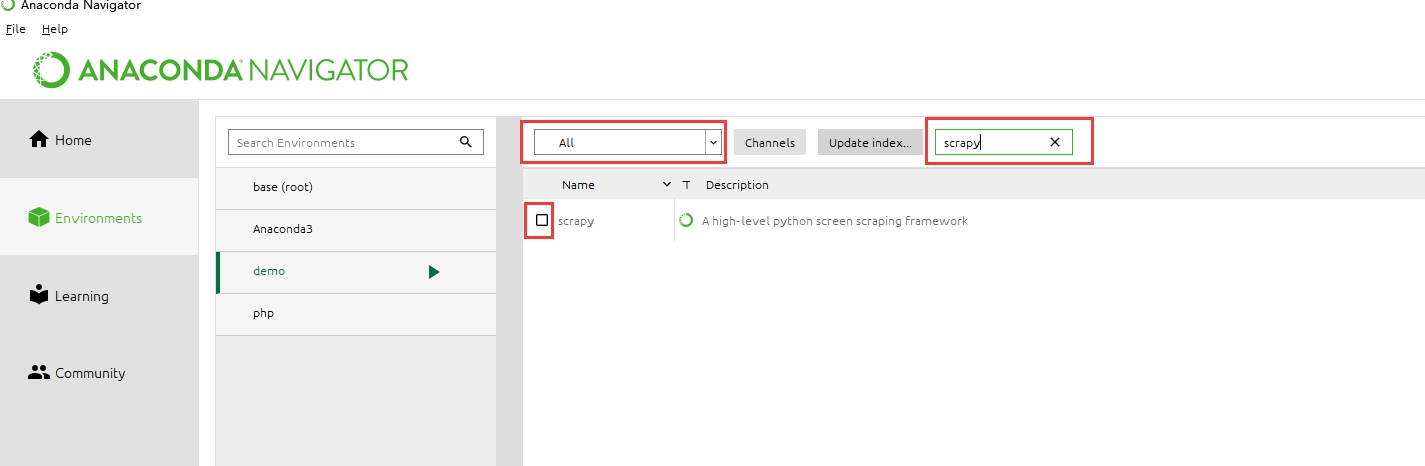This screenshot has height=466, width=1425.
Task: Open the File menu
Action: (x=15, y=29)
